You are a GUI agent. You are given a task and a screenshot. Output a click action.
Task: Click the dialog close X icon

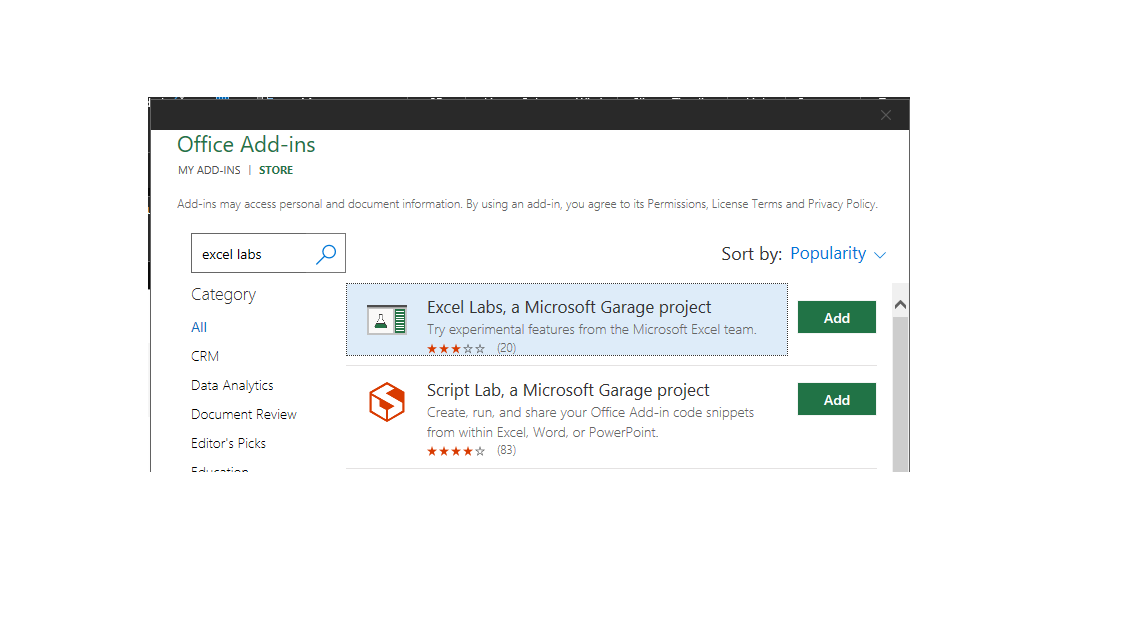point(886,114)
